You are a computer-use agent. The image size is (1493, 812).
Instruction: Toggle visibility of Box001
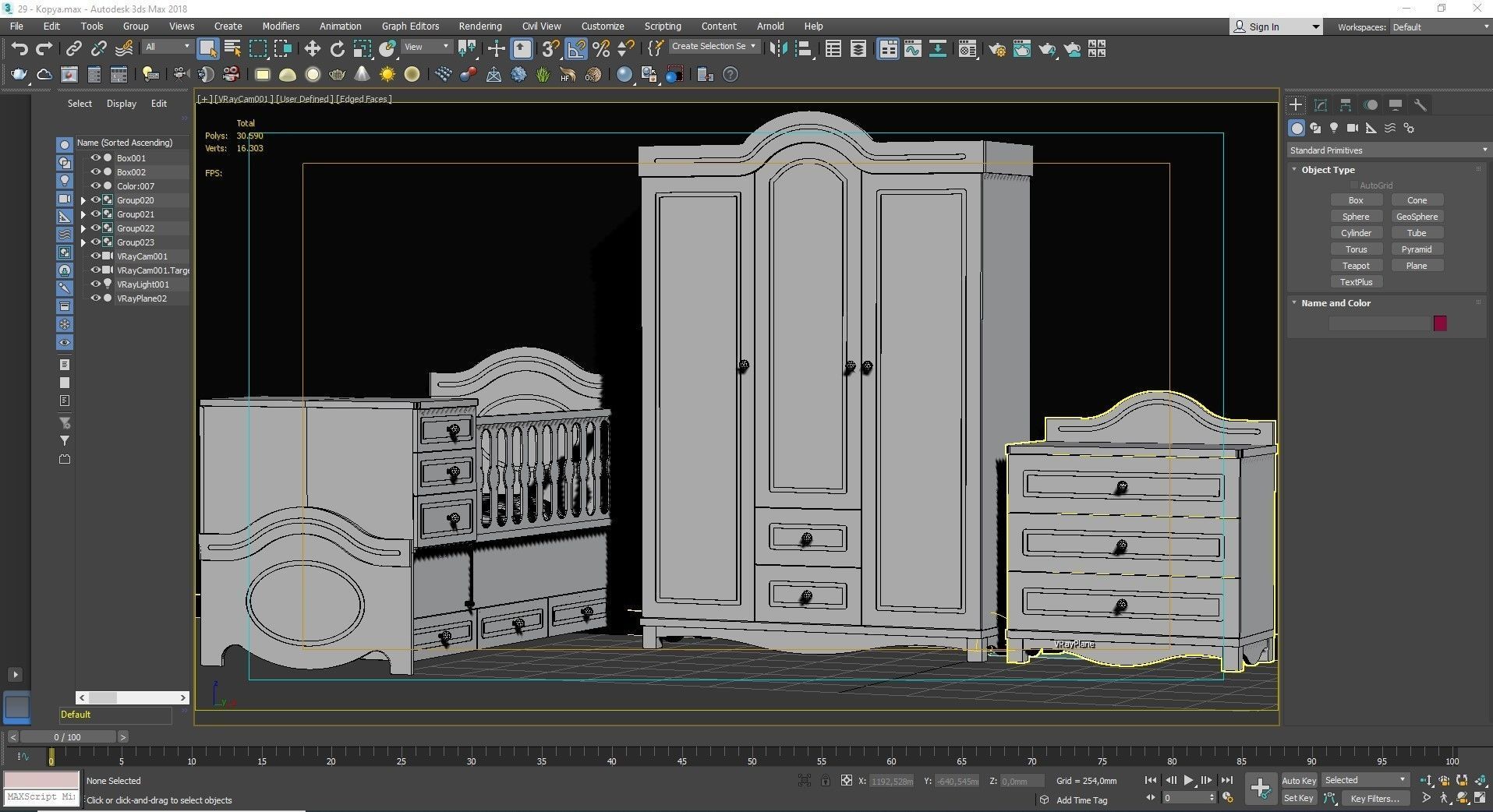96,157
